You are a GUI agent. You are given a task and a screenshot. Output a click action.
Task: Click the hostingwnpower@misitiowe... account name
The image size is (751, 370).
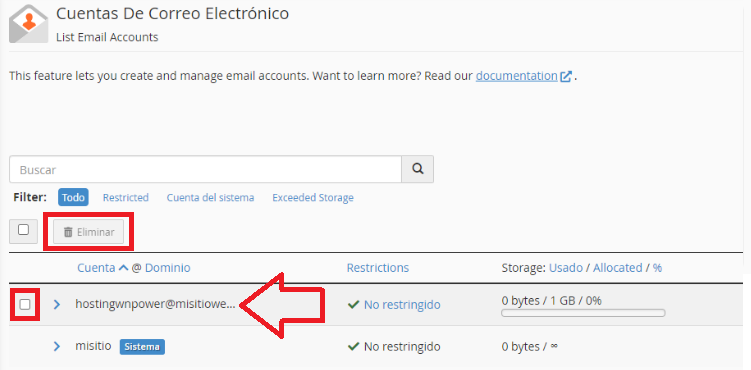[155, 304]
